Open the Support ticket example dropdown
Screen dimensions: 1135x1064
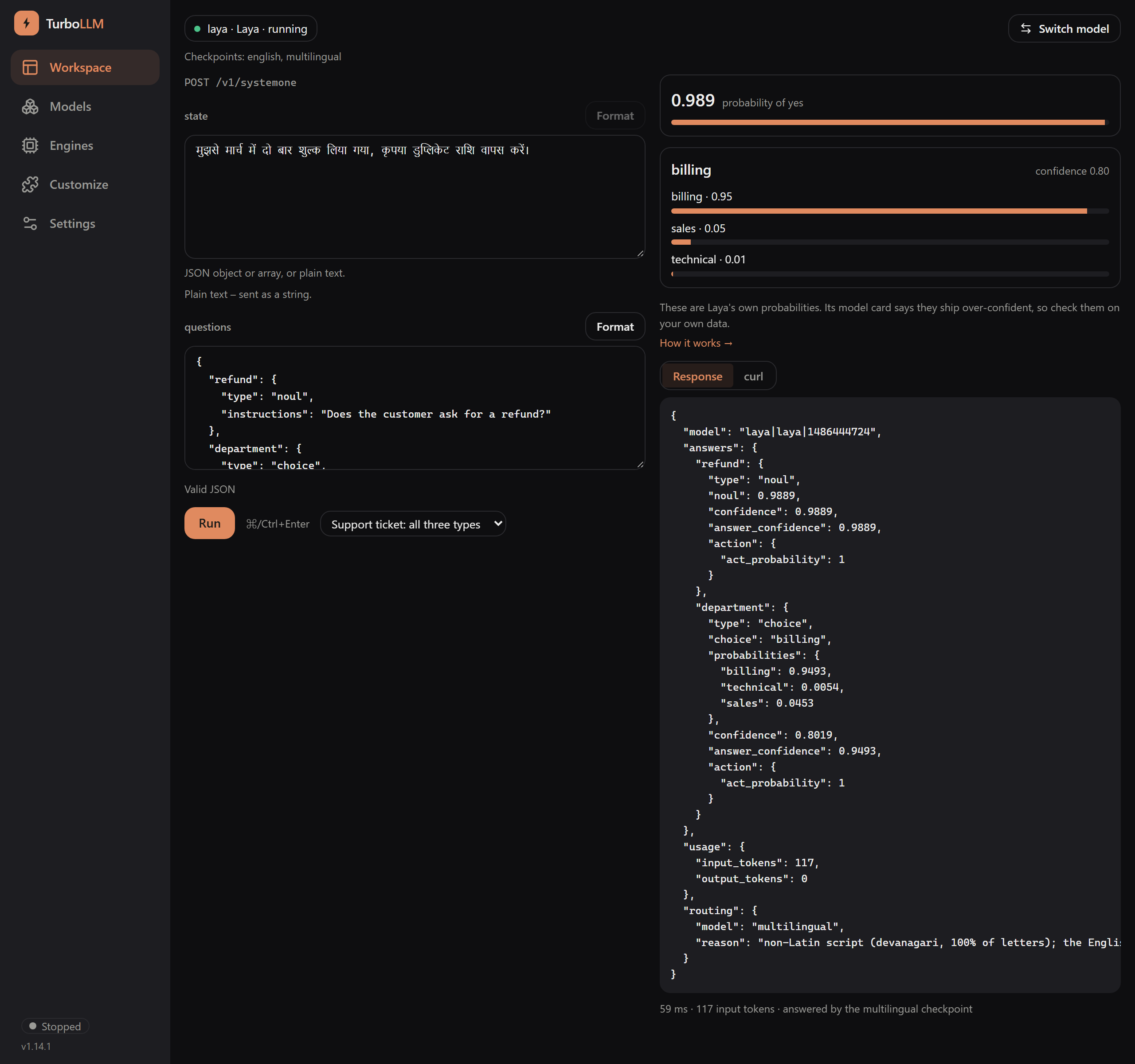tap(413, 524)
